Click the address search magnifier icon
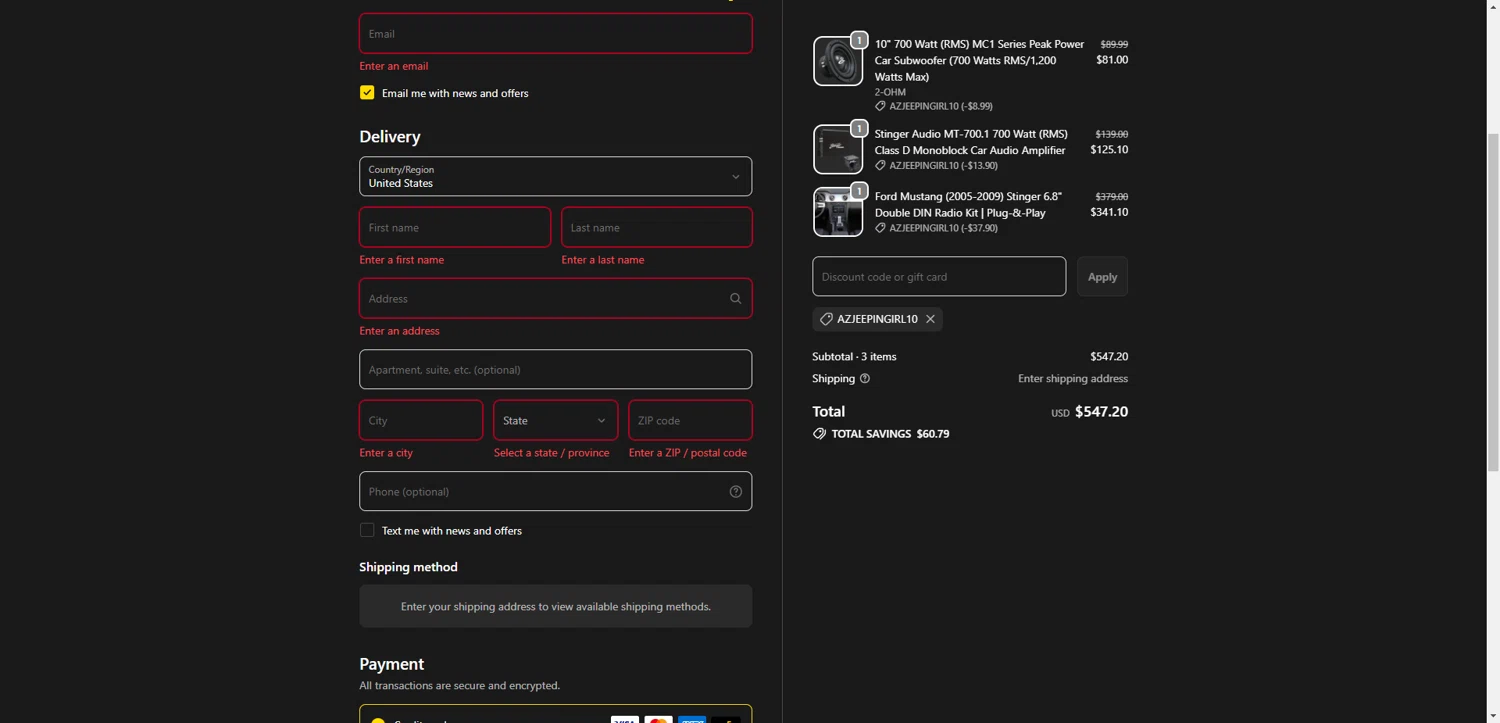Viewport: 1500px width, 723px height. tap(735, 298)
